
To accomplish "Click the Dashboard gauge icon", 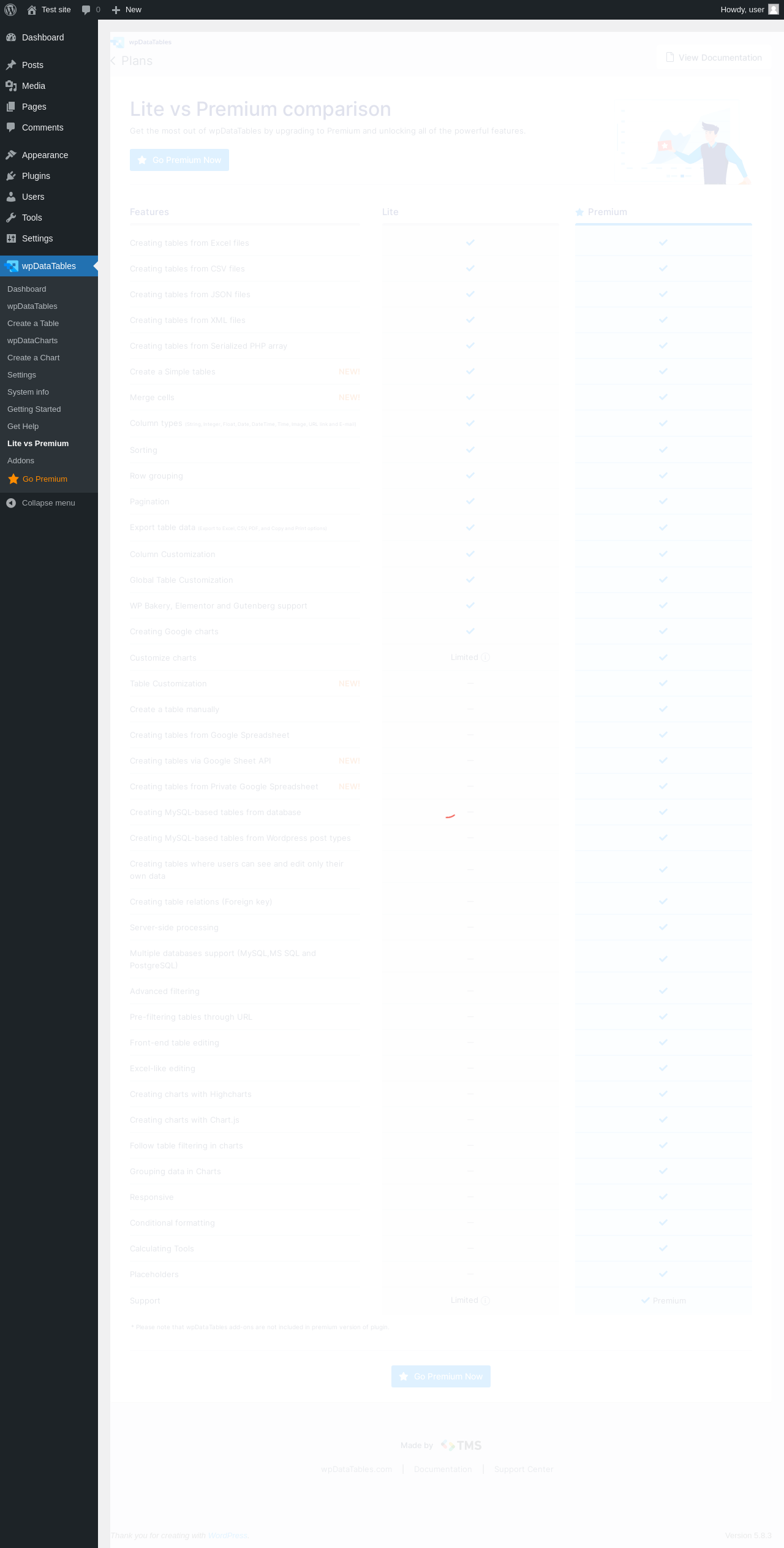I will tap(11, 37).
